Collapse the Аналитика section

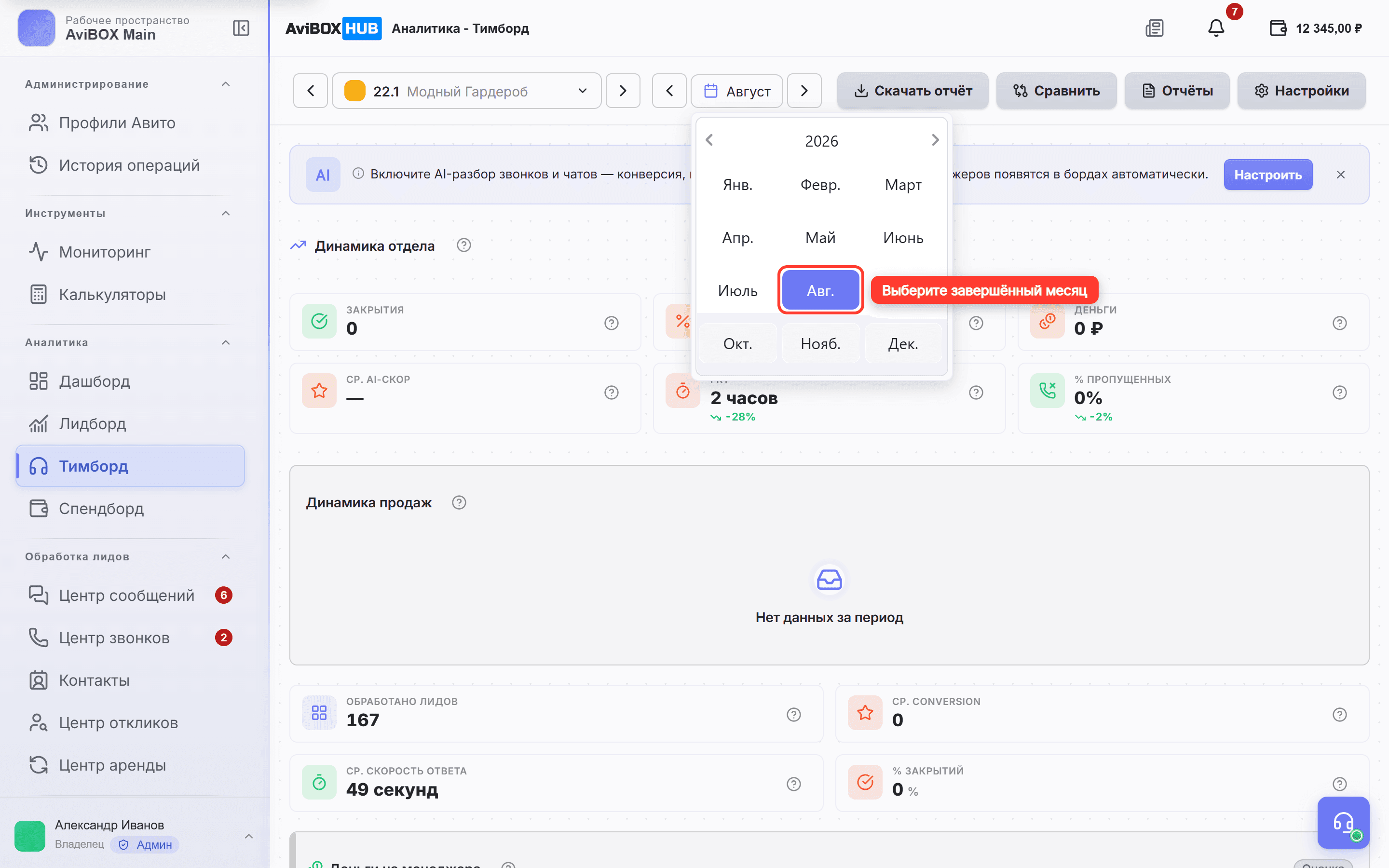(x=226, y=343)
